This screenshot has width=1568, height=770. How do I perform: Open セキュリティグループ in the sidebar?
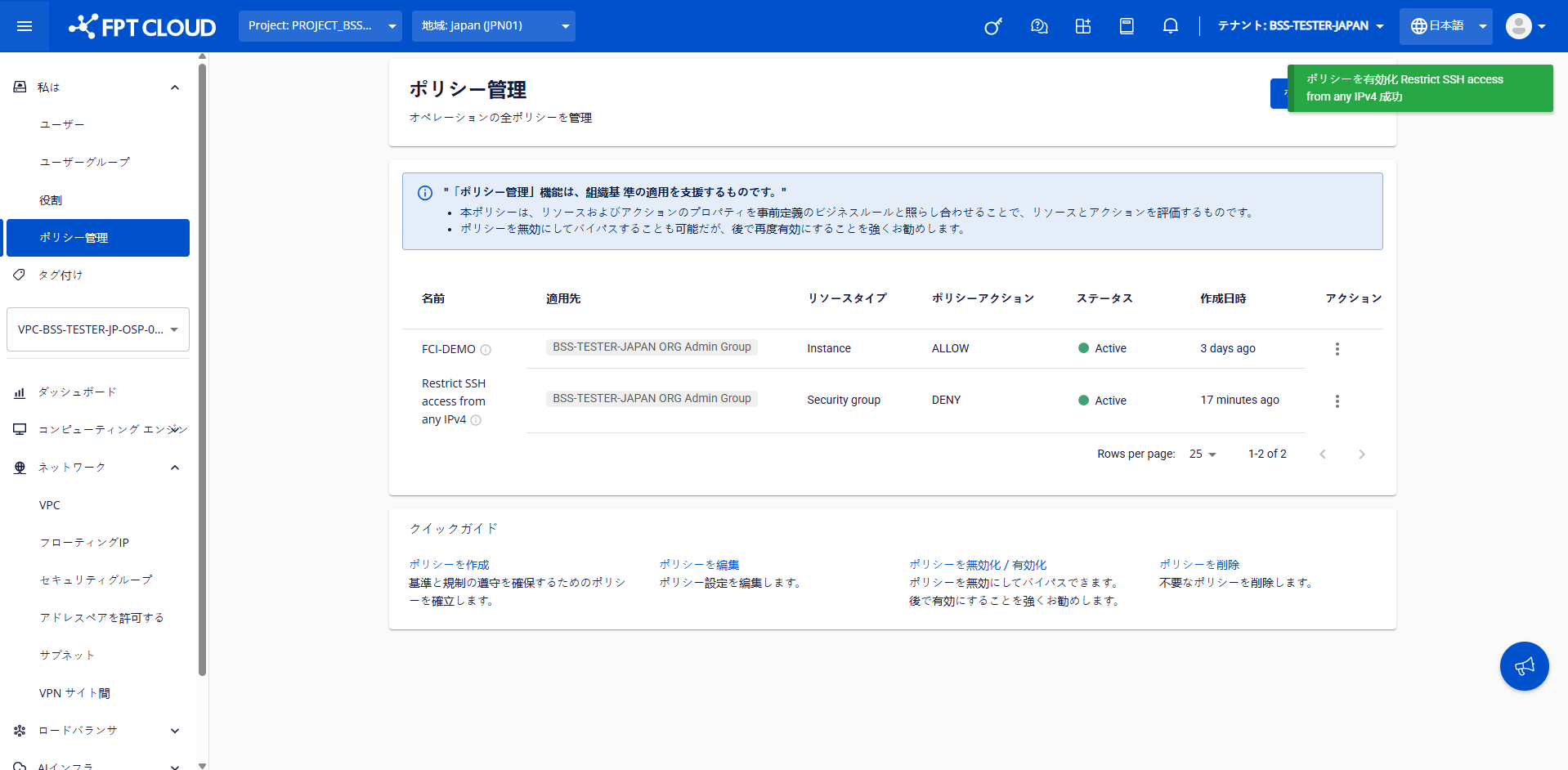[x=96, y=580]
